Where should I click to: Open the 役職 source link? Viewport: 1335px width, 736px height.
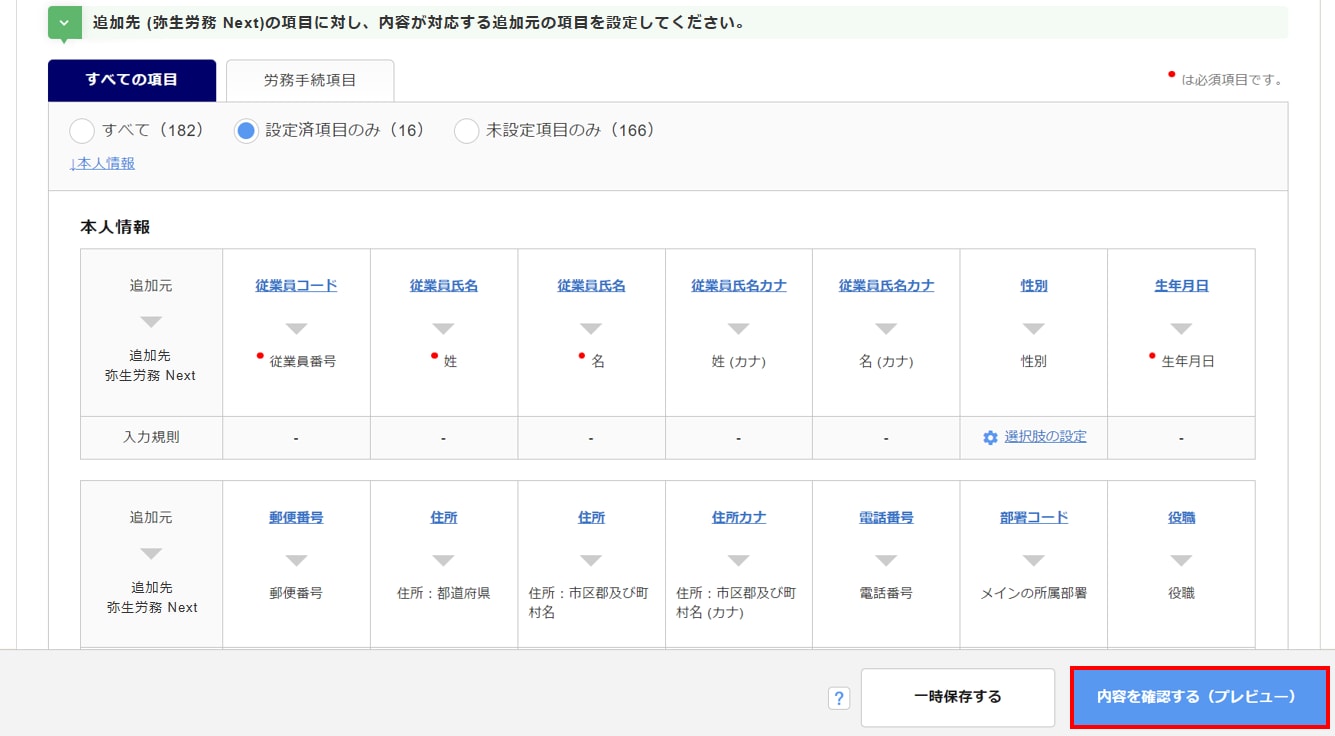[1181, 518]
